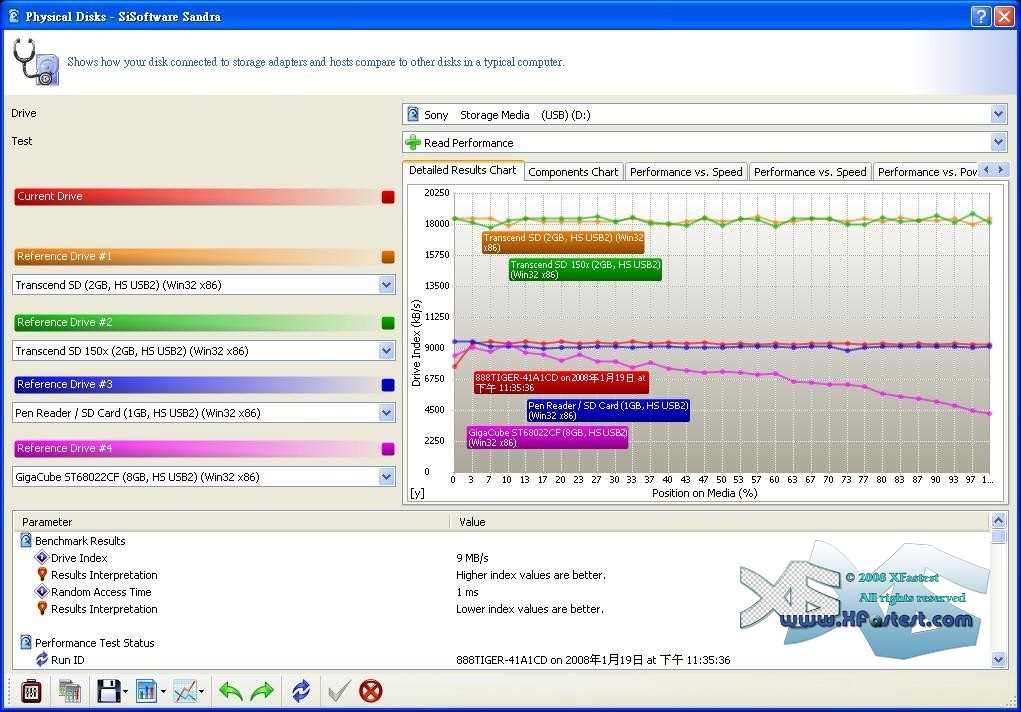The height and width of the screenshot is (712, 1021).
Task: Click the bar chart view icon
Action: coord(146,691)
